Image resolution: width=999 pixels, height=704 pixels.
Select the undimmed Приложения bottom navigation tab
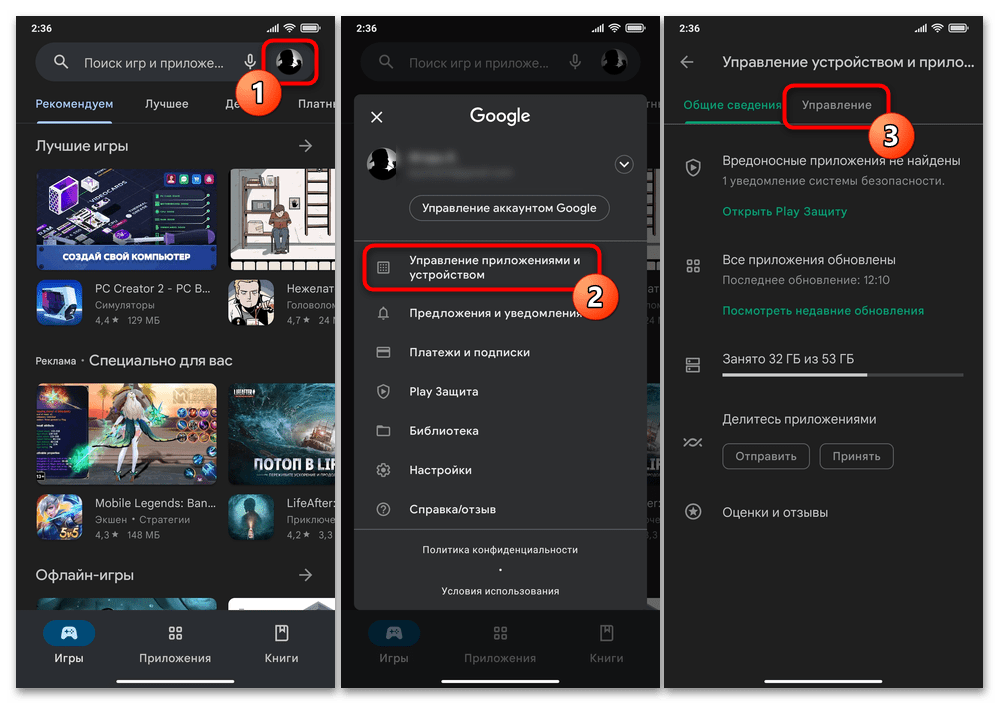click(x=175, y=643)
